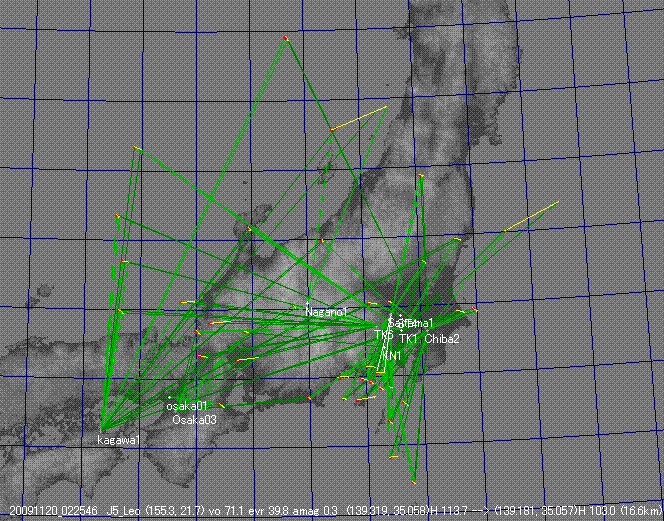Select start height H 113.7

(x=448, y=511)
